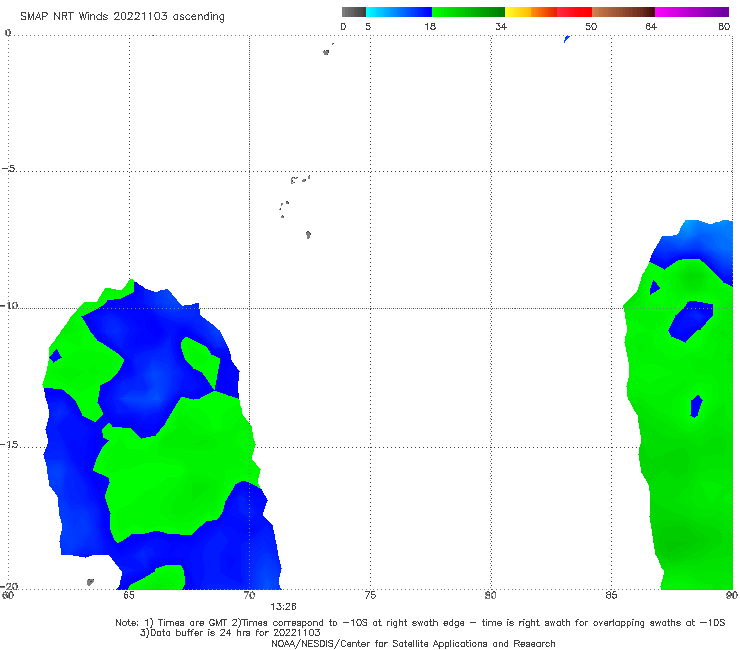Click the 'Note: 1) Times are GMT' line

click(420, 623)
